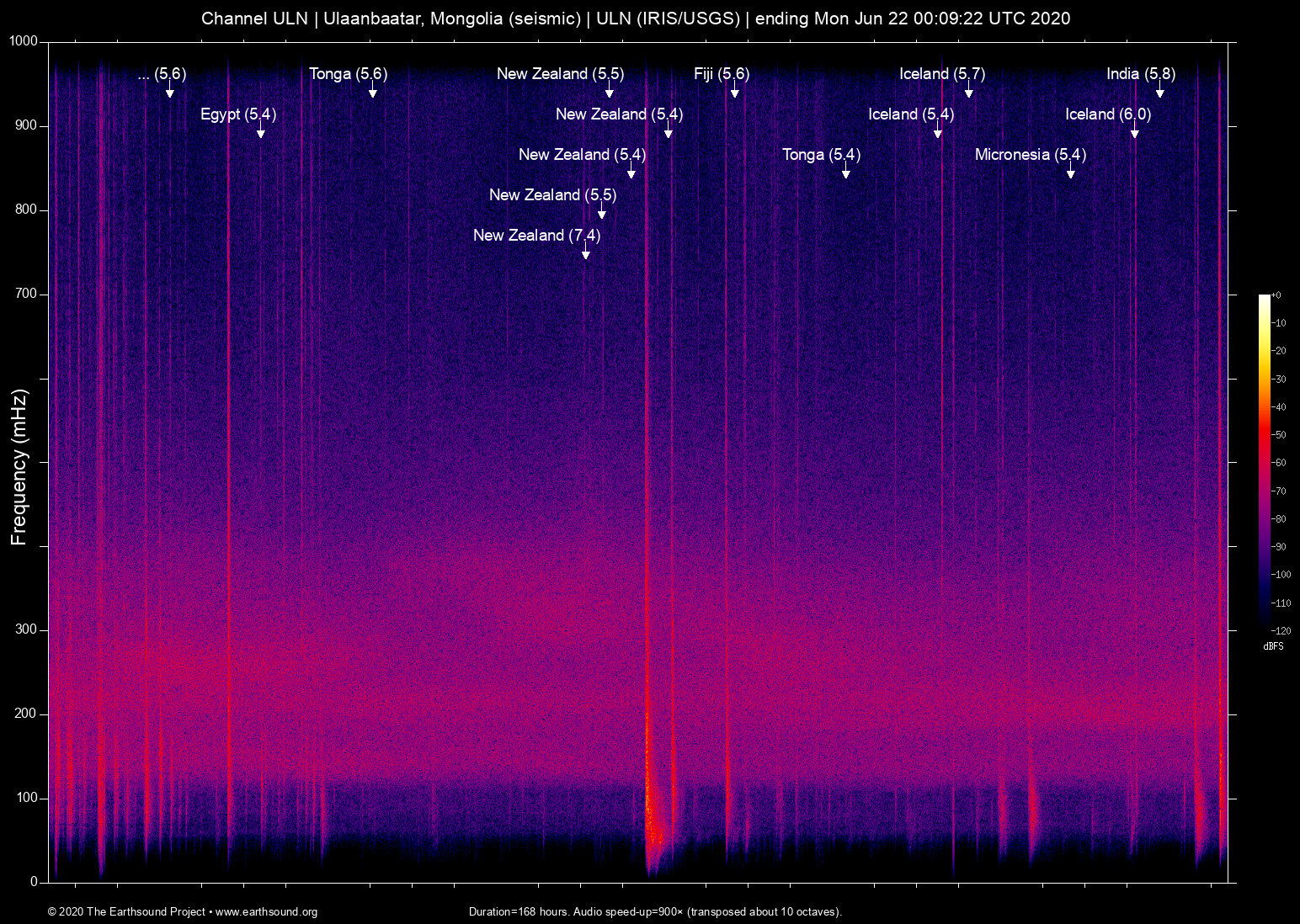Select the Iceland (5.4) event label
This screenshot has width=1300, height=924.
[x=911, y=114]
